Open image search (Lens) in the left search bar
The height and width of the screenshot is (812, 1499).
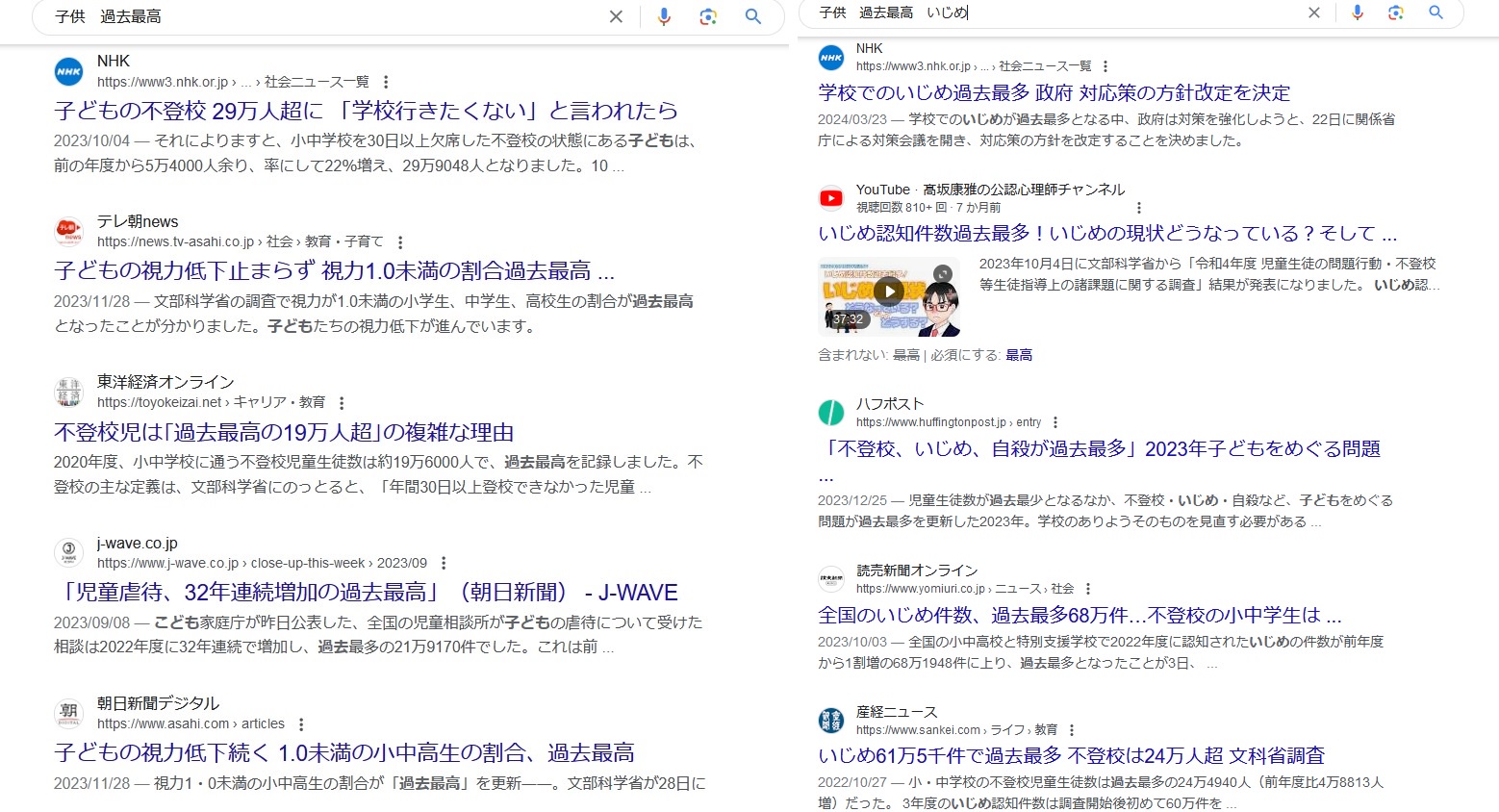(708, 16)
